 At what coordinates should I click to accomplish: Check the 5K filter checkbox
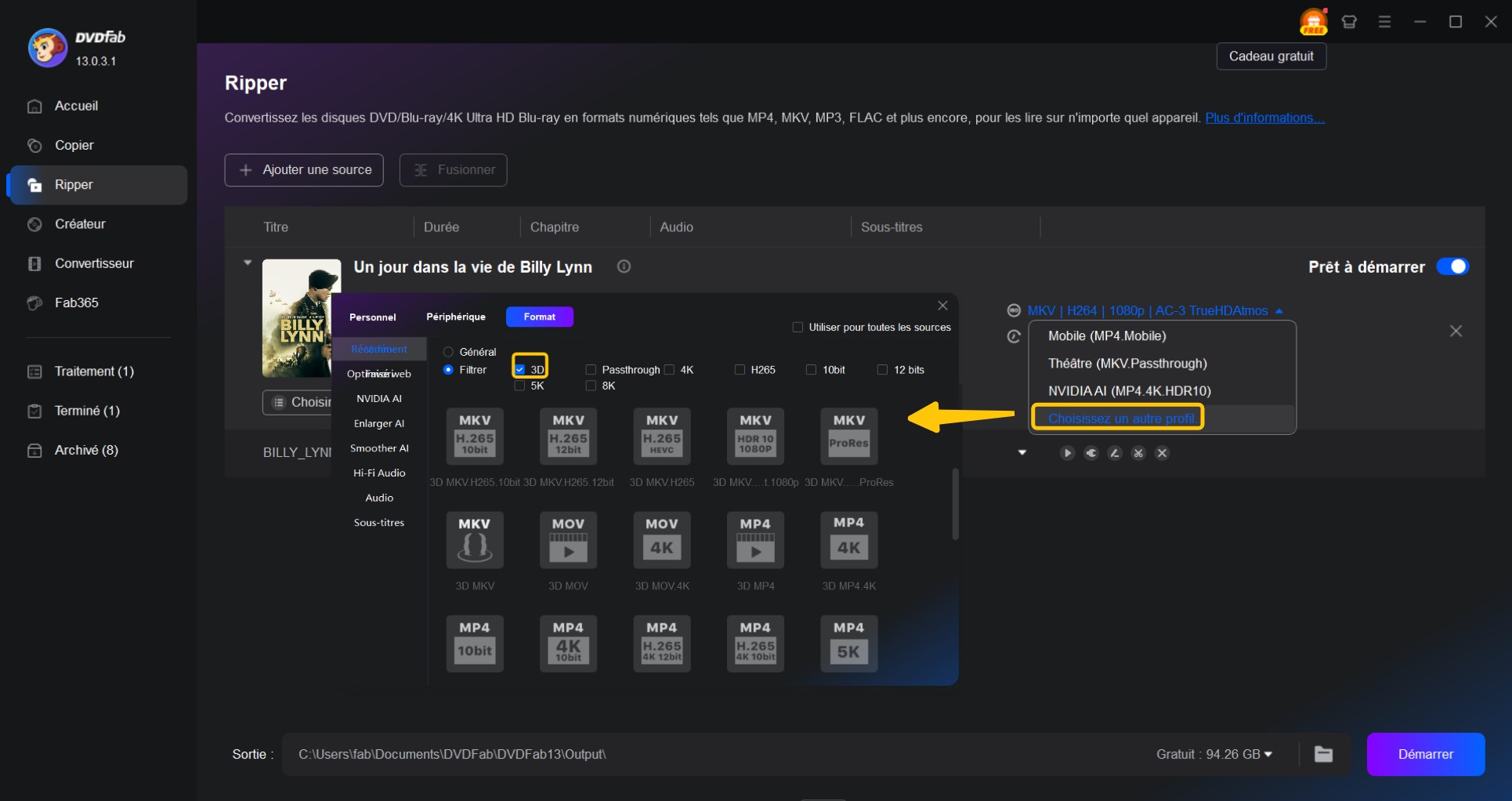click(x=520, y=386)
